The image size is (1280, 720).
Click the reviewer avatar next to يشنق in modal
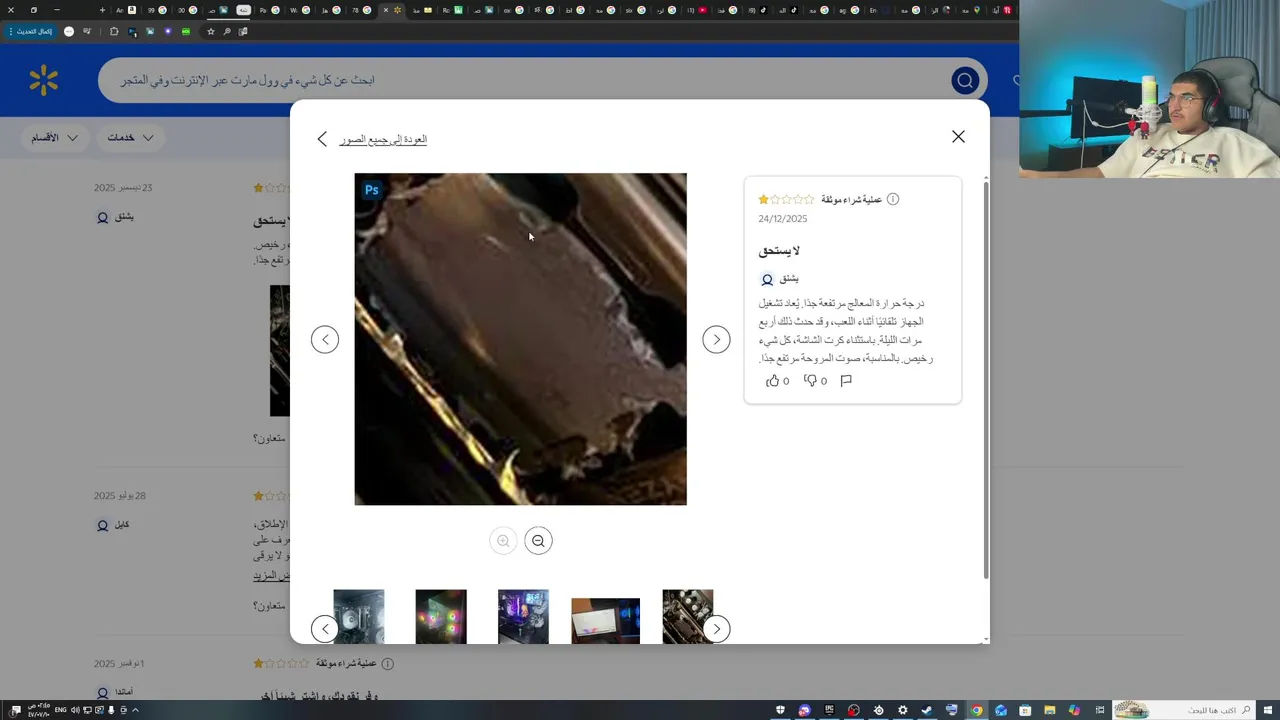click(x=767, y=279)
